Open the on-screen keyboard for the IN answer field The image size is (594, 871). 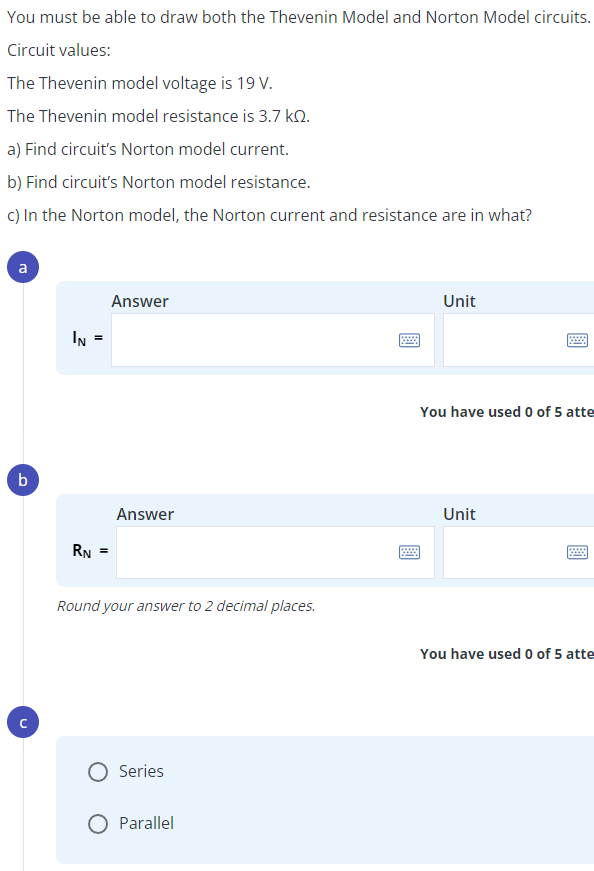[x=409, y=340]
